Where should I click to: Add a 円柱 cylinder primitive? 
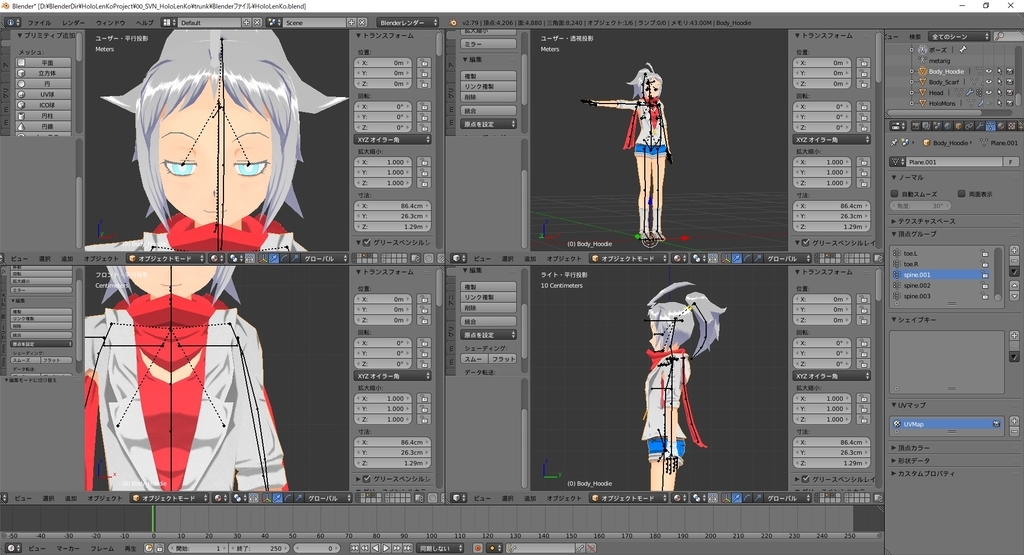44,116
